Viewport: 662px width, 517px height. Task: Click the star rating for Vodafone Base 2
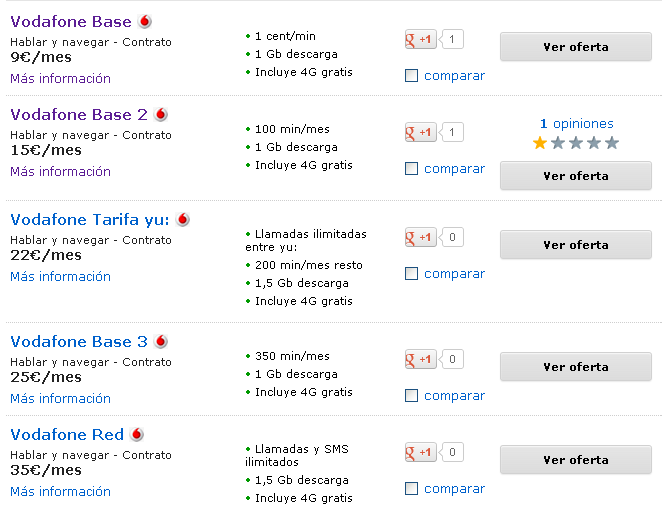tap(576, 143)
